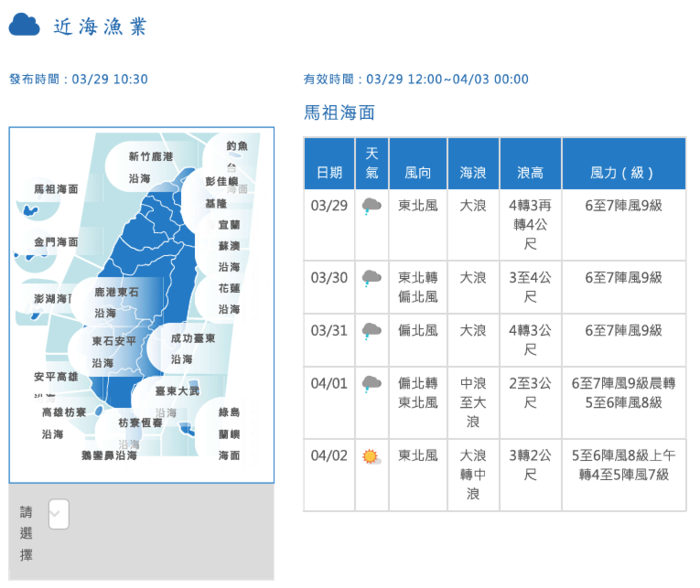700x588 pixels.
Task: Select 鵝鑾鼻沿海 region on the map
Action: click(109, 455)
